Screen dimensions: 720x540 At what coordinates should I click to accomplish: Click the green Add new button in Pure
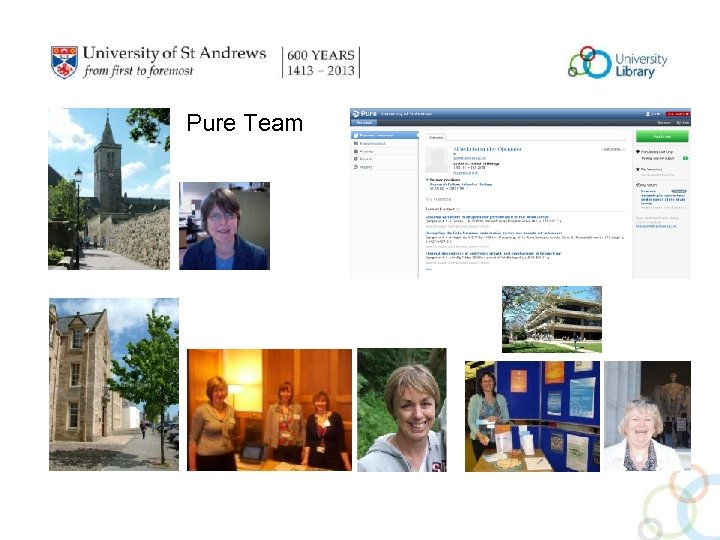(662, 136)
